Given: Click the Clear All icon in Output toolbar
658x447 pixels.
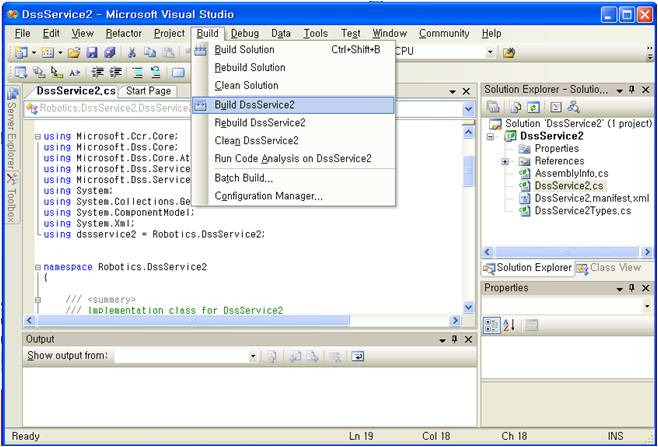Looking at the screenshot, I should [x=335, y=357].
